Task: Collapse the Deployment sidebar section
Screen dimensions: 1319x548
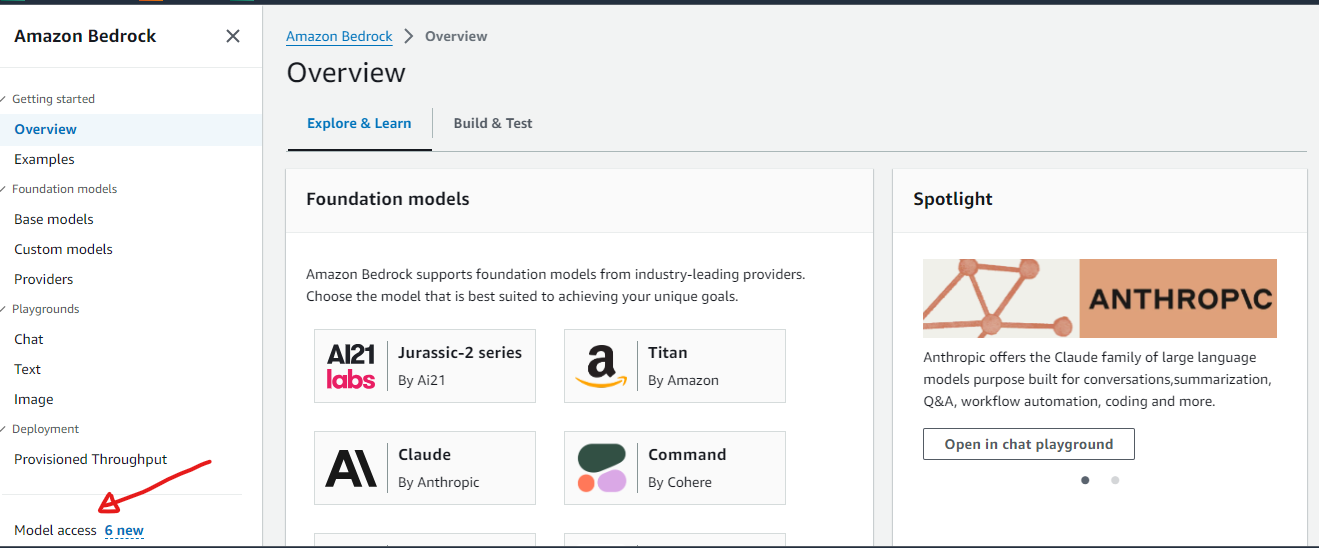Action: point(6,429)
